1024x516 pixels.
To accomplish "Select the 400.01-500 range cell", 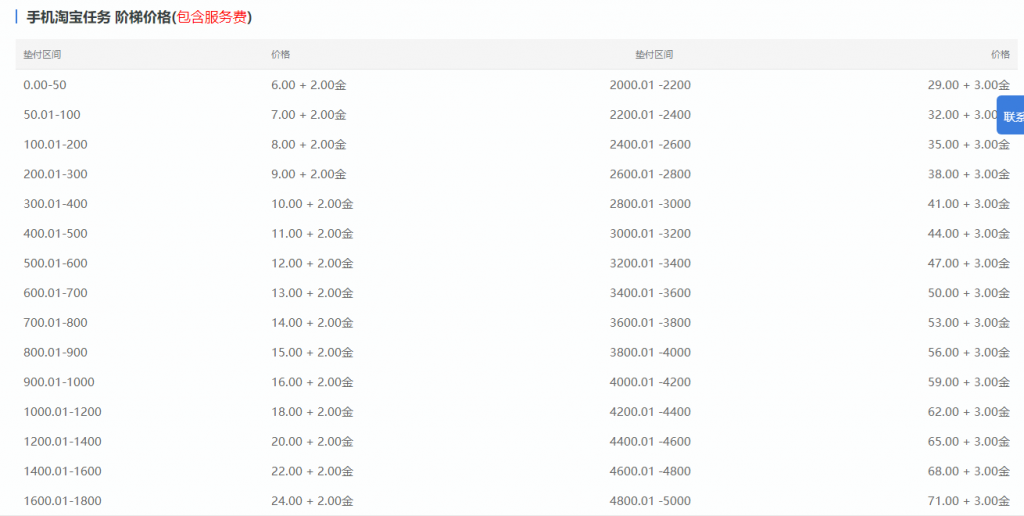I will tap(56, 234).
